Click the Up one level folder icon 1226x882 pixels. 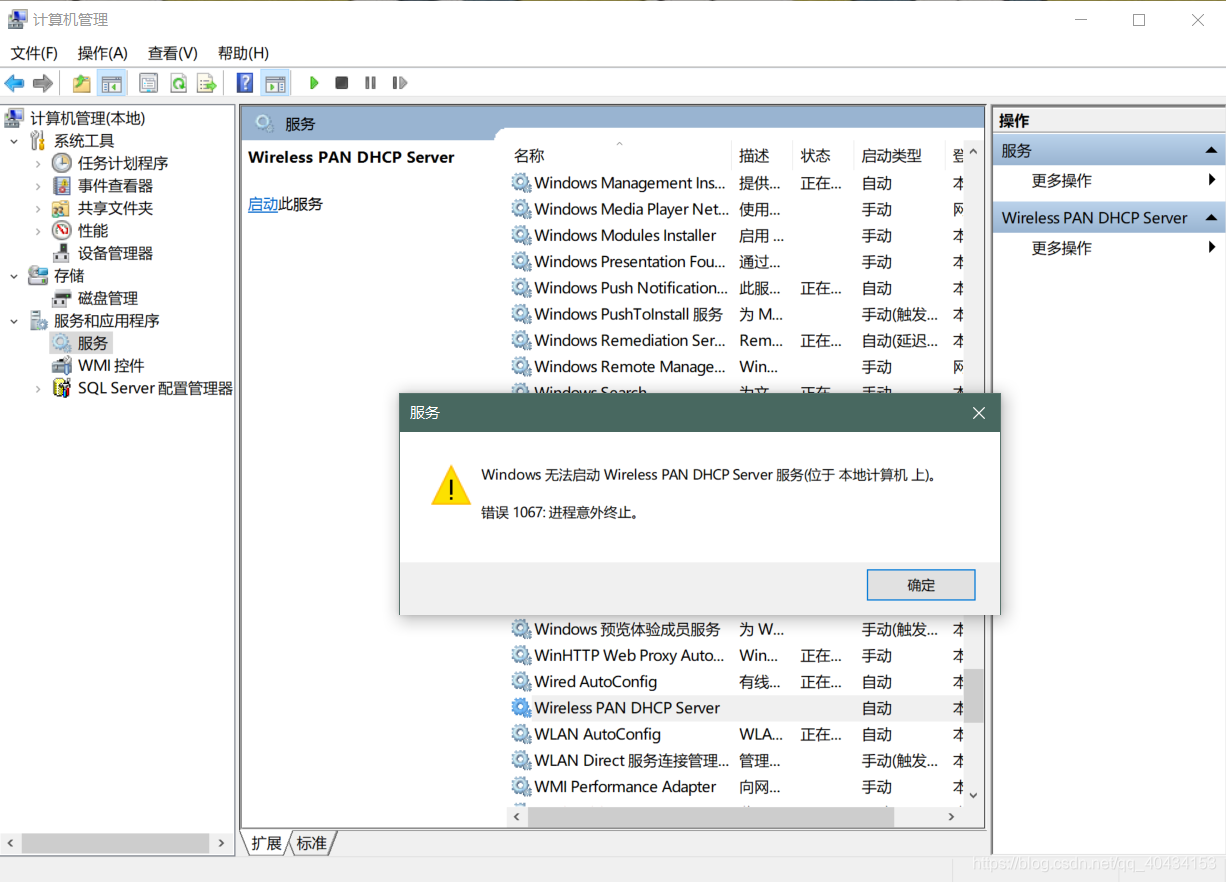(x=82, y=83)
